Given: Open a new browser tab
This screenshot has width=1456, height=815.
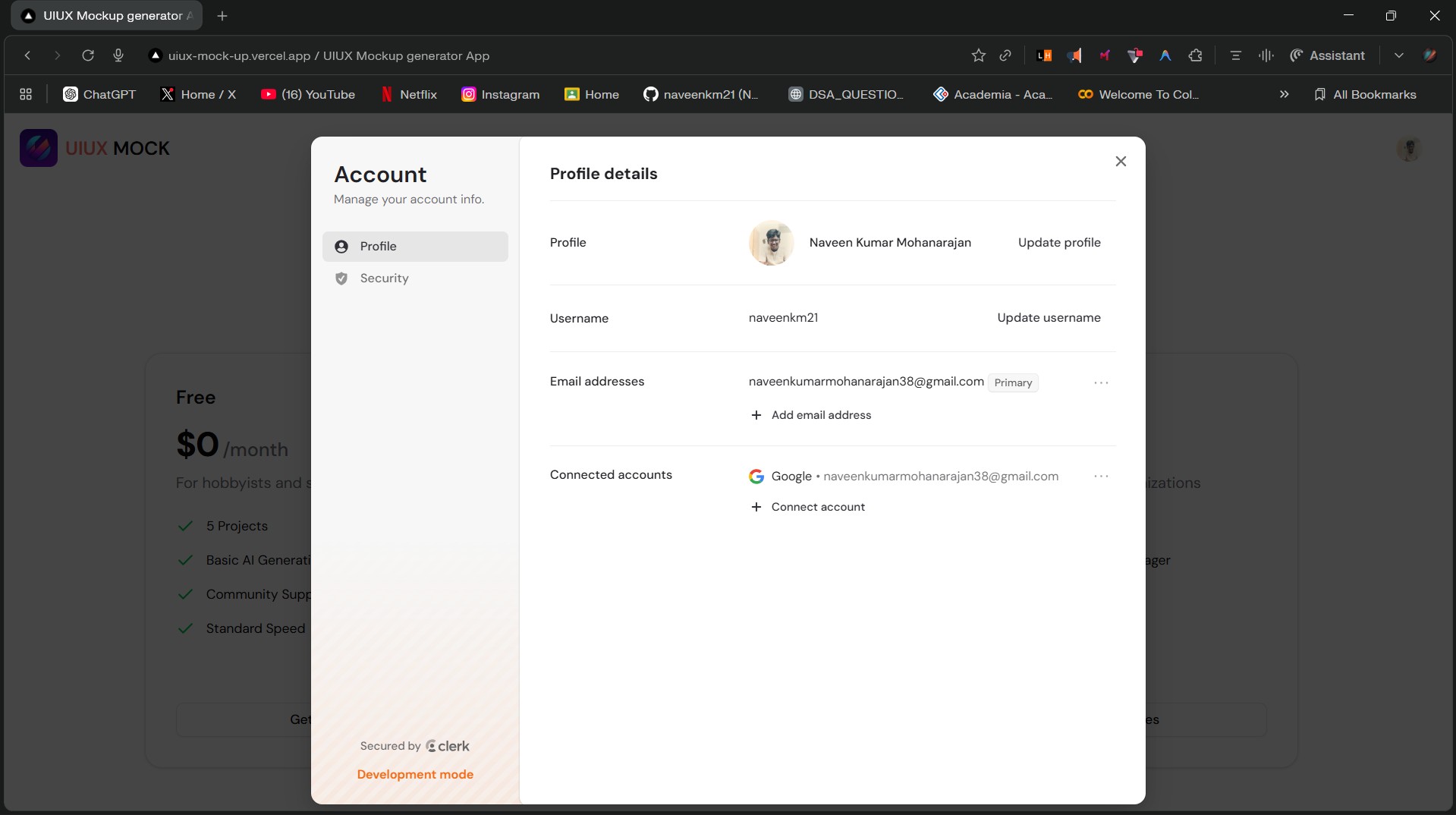Looking at the screenshot, I should coord(222,16).
